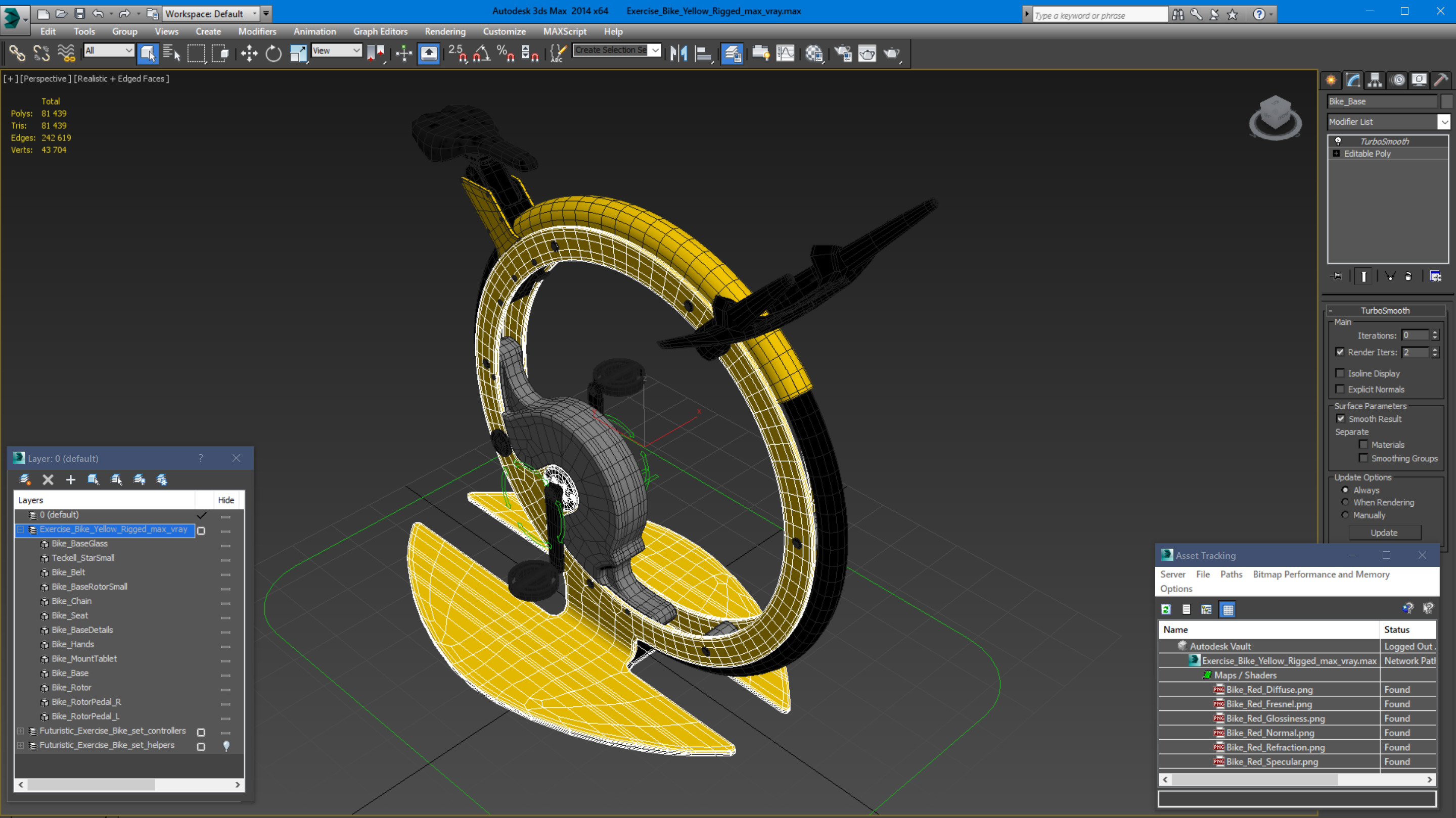Switch Asset Tracking to table view icon

1227,609
